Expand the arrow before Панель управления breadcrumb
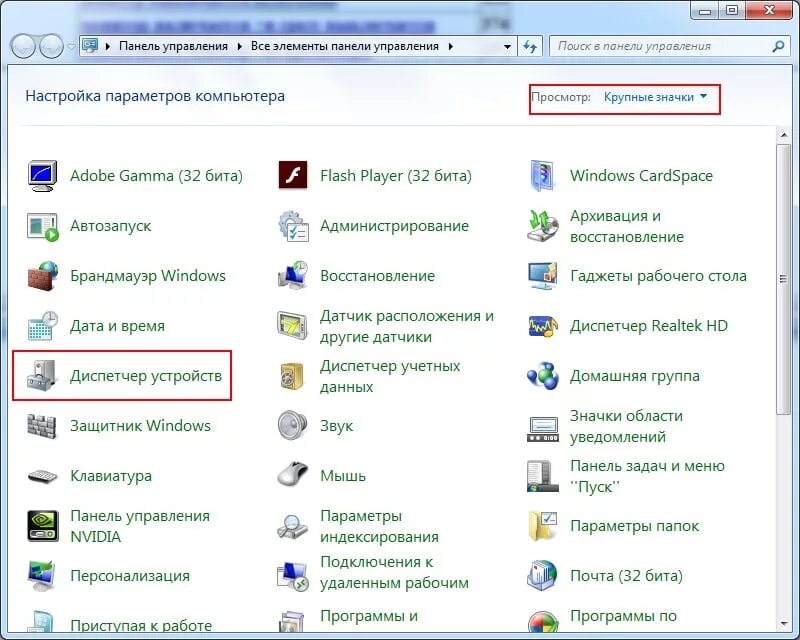The image size is (800, 640). coord(108,46)
